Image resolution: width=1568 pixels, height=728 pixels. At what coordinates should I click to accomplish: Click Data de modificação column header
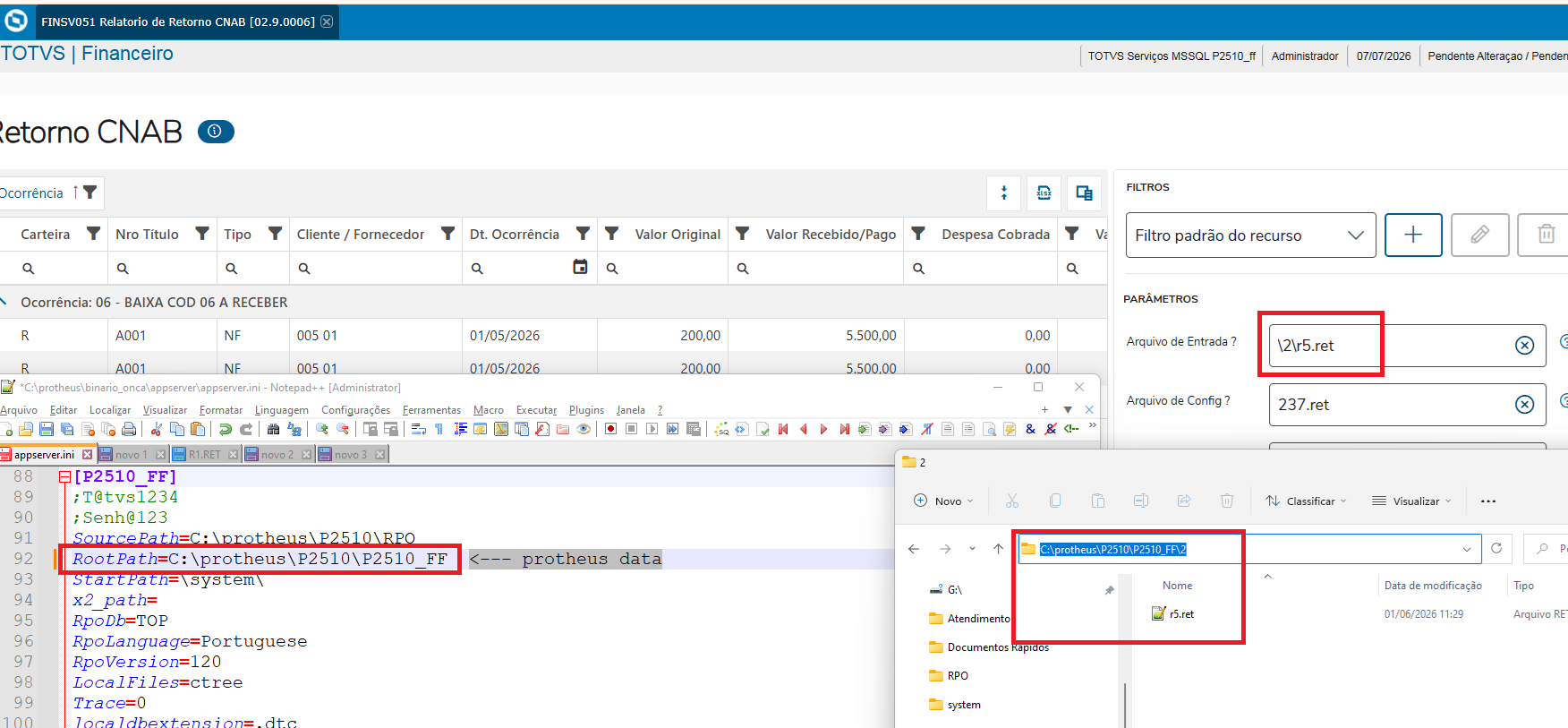pos(1433,586)
